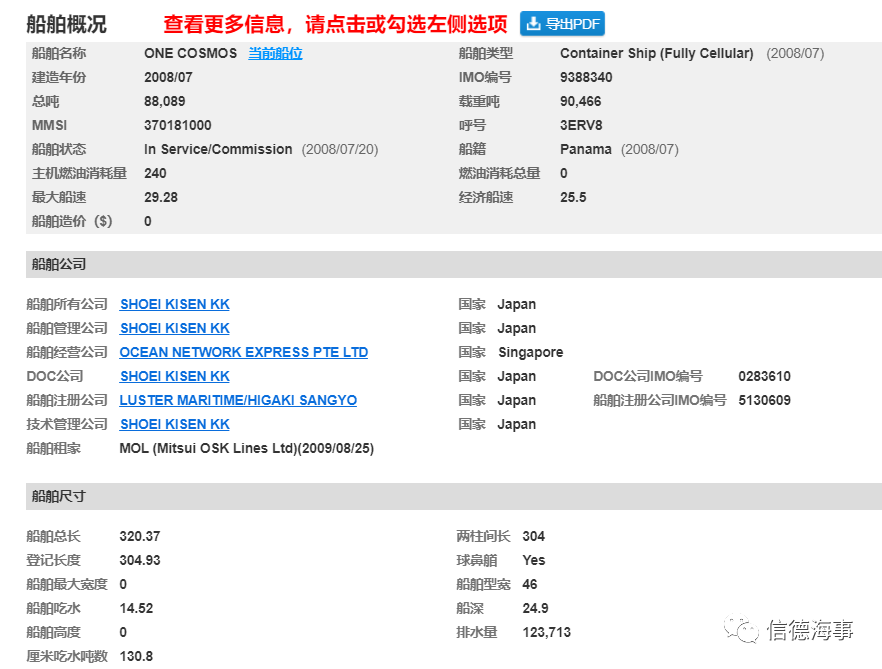
Task: Click the status text In Service/Commission
Action: click(218, 150)
